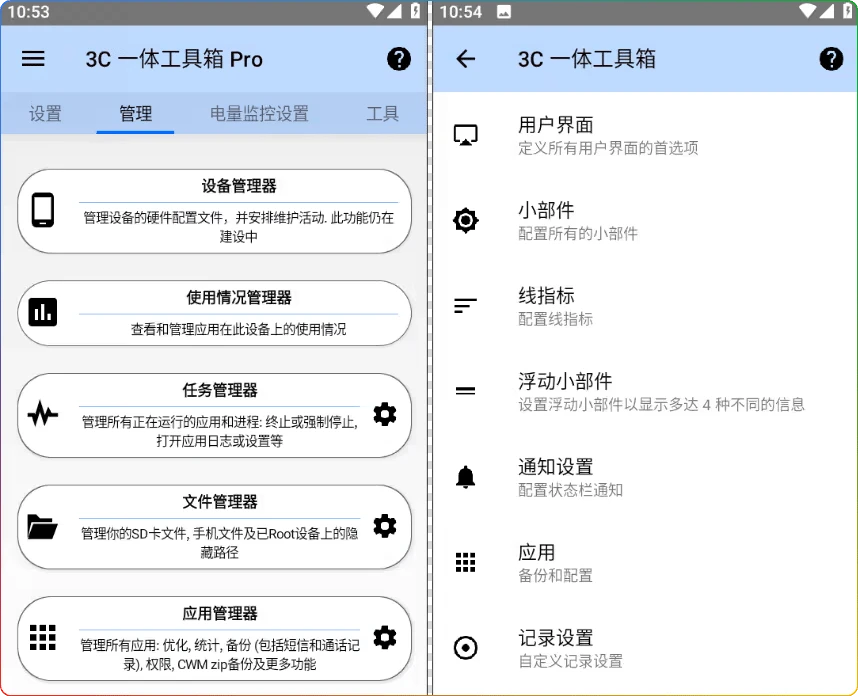Tap the help question mark on the Pro screen
The image size is (858, 696).
399,59
